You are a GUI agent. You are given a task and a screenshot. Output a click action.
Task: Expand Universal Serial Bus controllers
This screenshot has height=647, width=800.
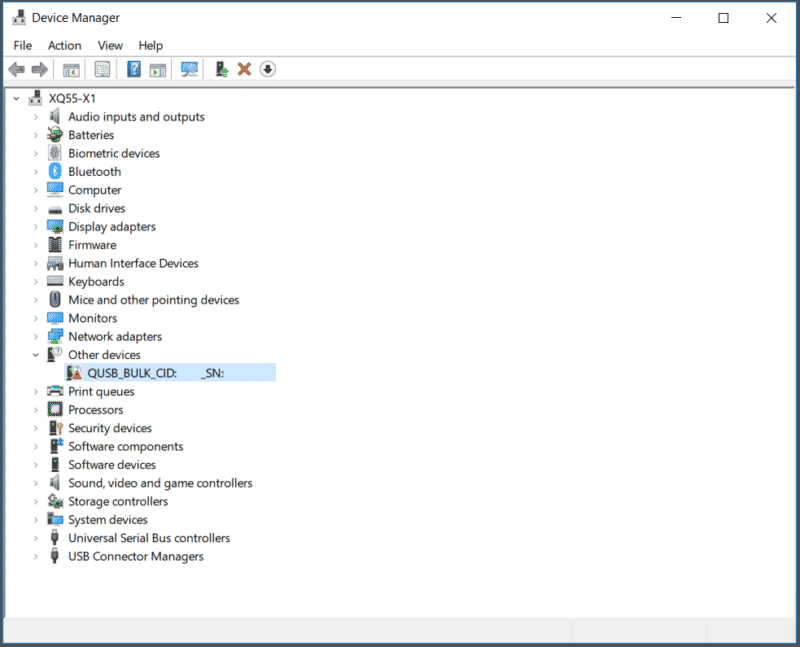(36, 538)
